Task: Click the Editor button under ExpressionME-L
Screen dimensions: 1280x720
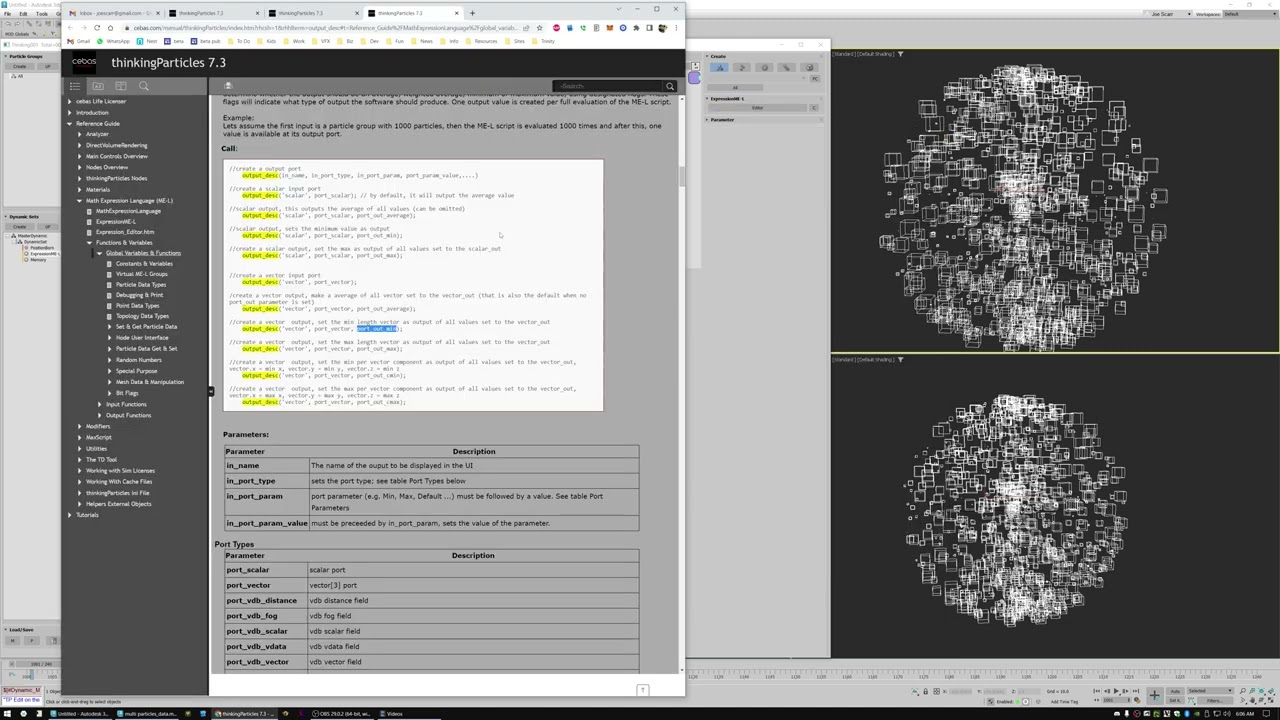Action: coord(757,108)
